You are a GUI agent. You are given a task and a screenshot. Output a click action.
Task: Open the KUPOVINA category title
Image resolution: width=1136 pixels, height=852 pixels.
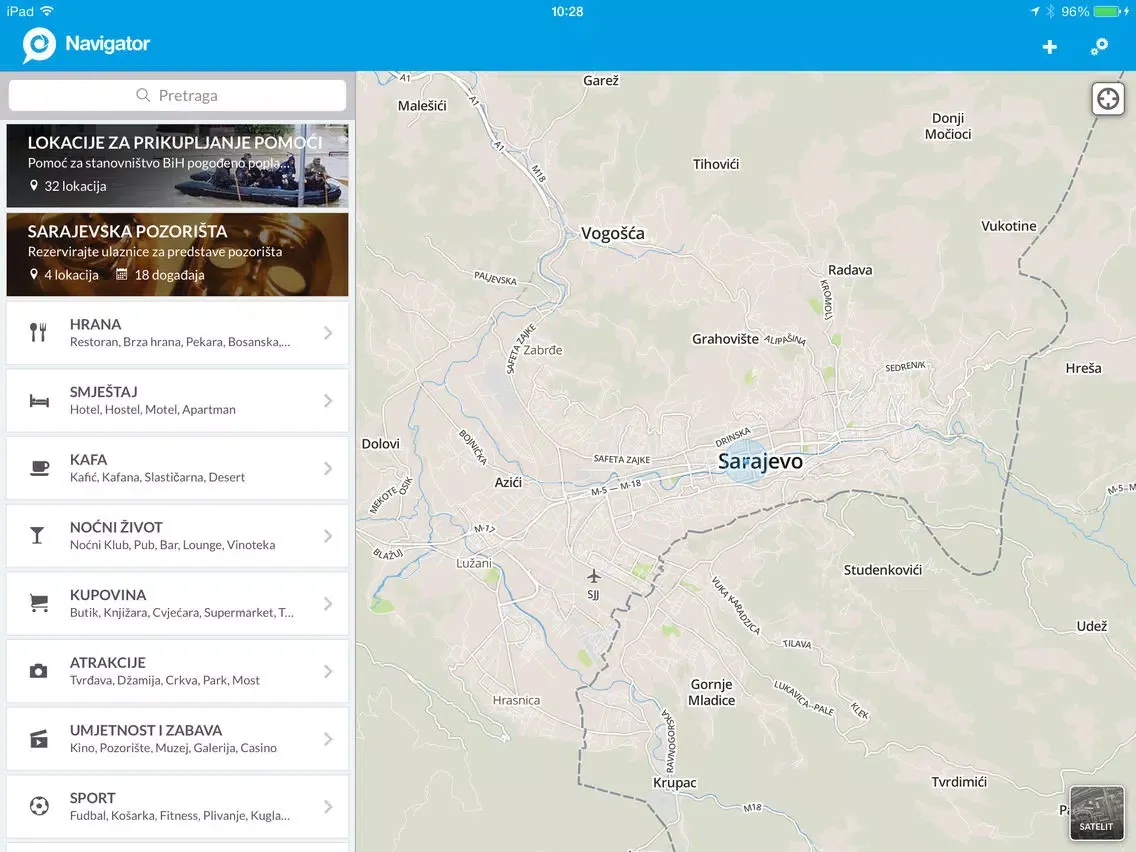coord(108,595)
